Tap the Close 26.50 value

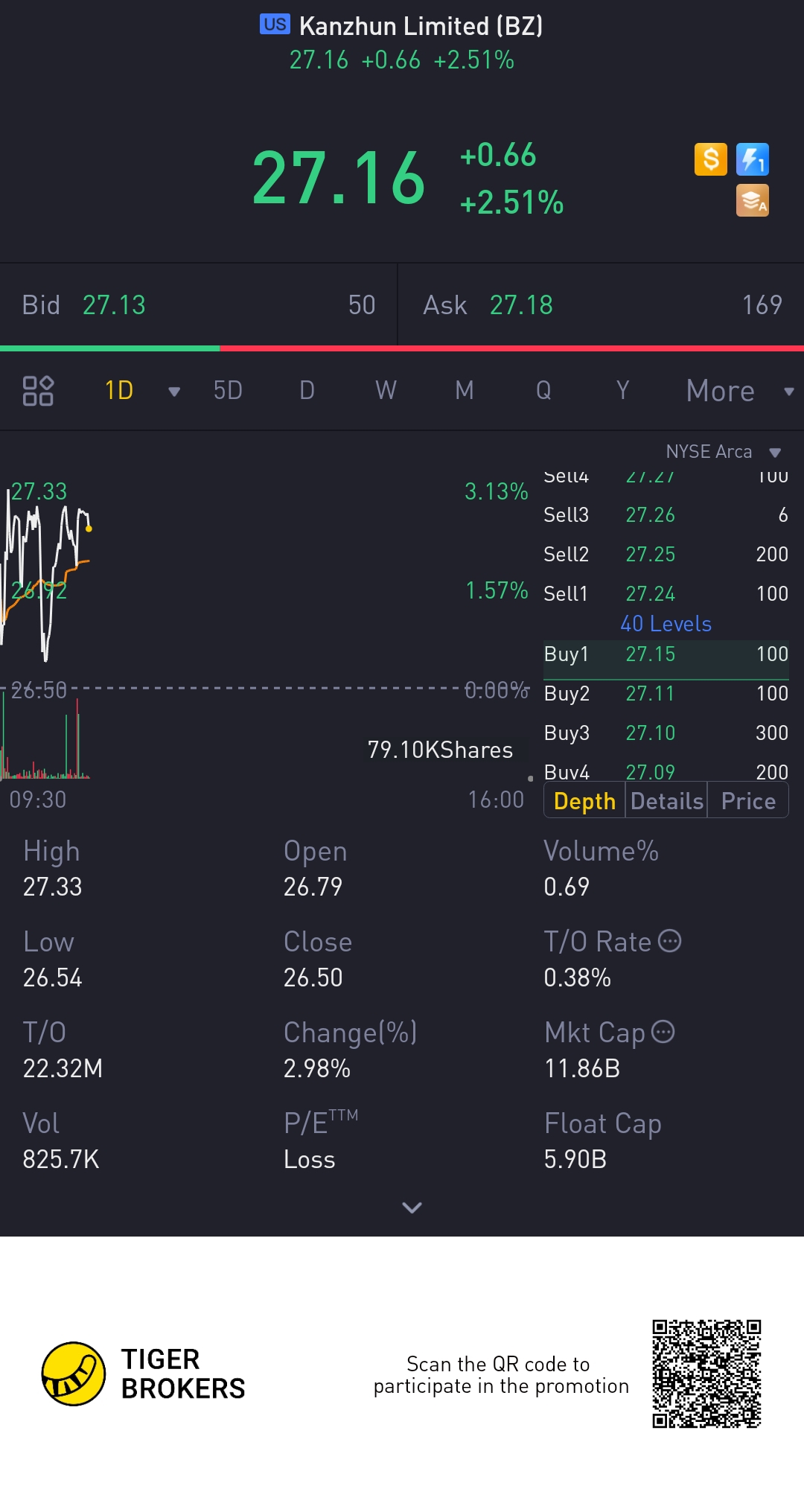[313, 977]
